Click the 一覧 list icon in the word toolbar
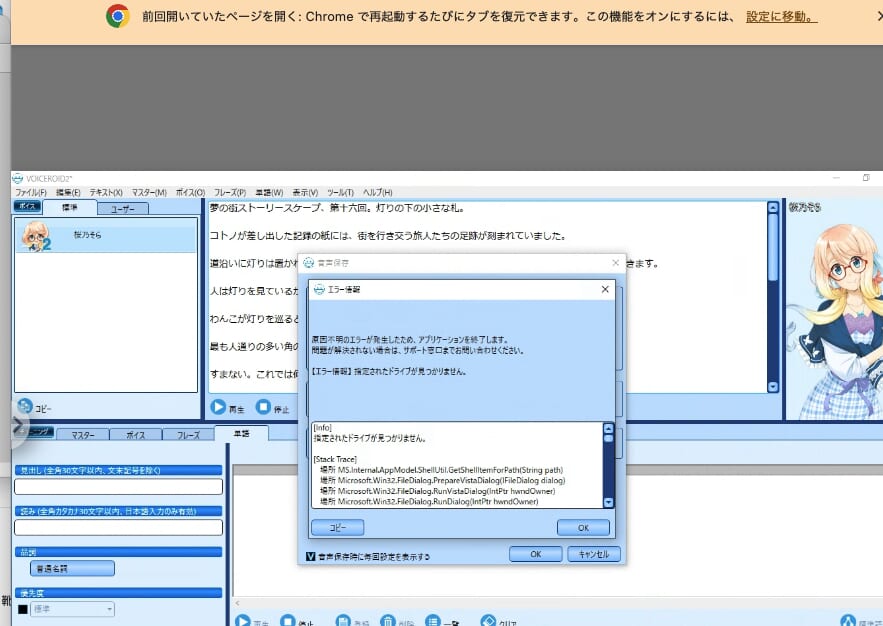 pyautogui.click(x=432, y=621)
